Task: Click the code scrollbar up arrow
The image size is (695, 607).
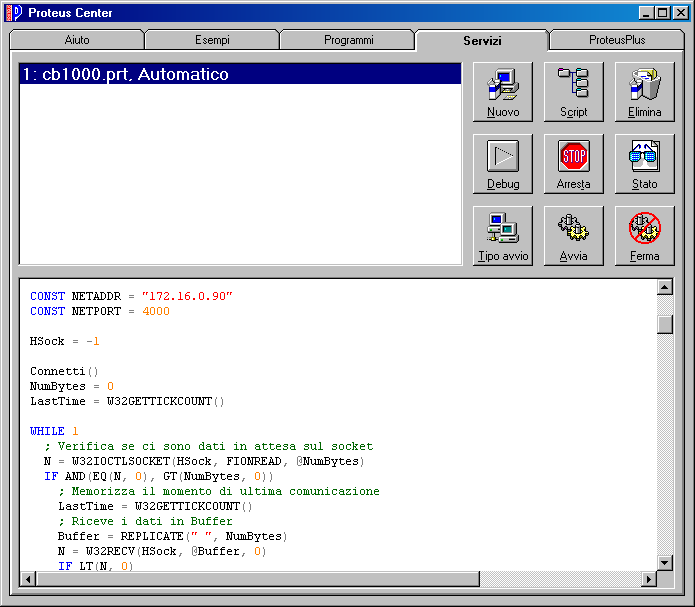Action: click(664, 287)
